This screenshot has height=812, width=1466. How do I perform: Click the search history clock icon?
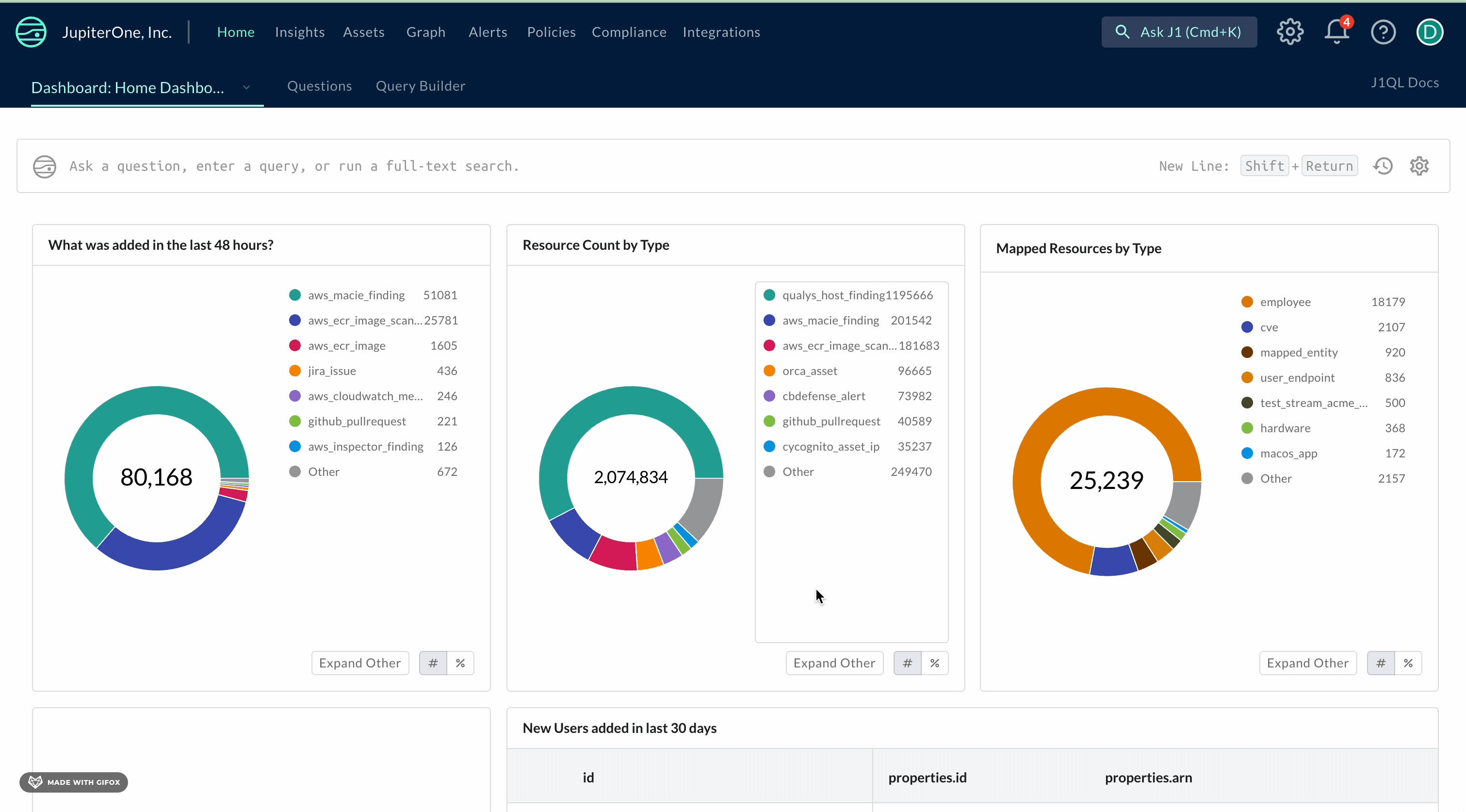[x=1384, y=165]
